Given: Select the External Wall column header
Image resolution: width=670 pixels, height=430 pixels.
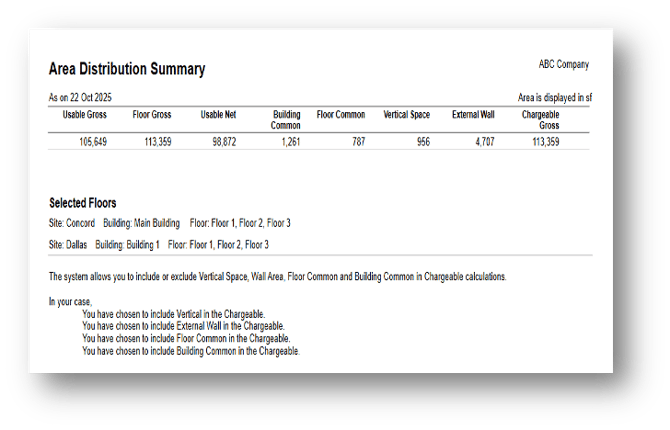Looking at the screenshot, I should (x=473, y=115).
